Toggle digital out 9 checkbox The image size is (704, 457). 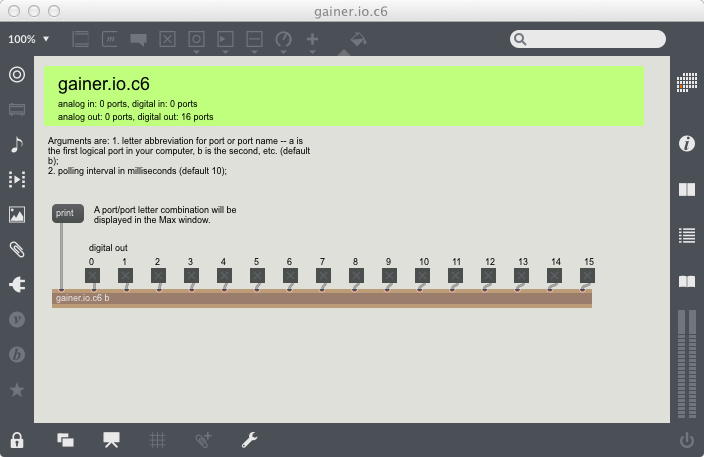point(389,276)
